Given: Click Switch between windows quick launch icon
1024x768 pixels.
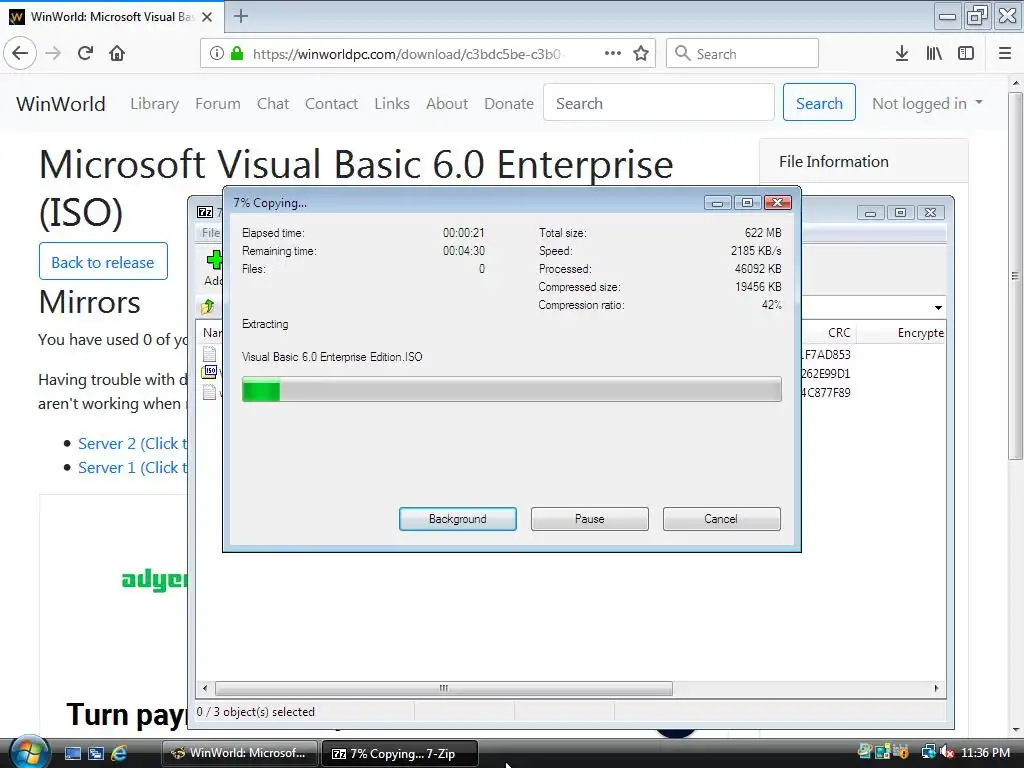Looking at the screenshot, I should point(96,753).
